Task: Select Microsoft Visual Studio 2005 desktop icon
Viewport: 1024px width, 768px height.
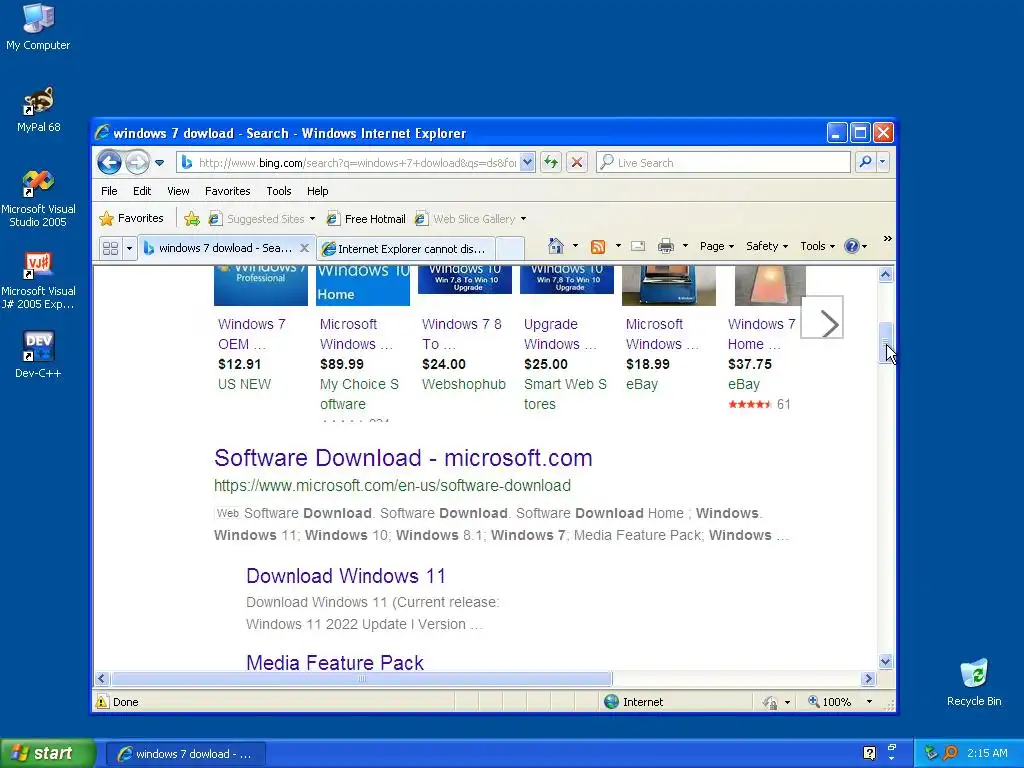Action: click(x=38, y=199)
